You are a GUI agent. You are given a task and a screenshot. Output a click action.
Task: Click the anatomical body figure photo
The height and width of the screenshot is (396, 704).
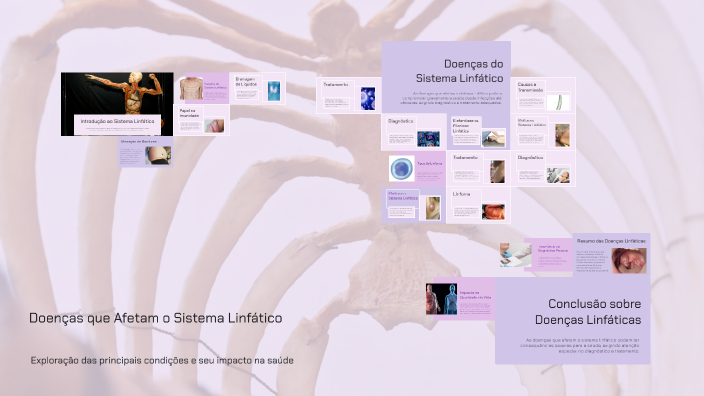click(x=117, y=93)
